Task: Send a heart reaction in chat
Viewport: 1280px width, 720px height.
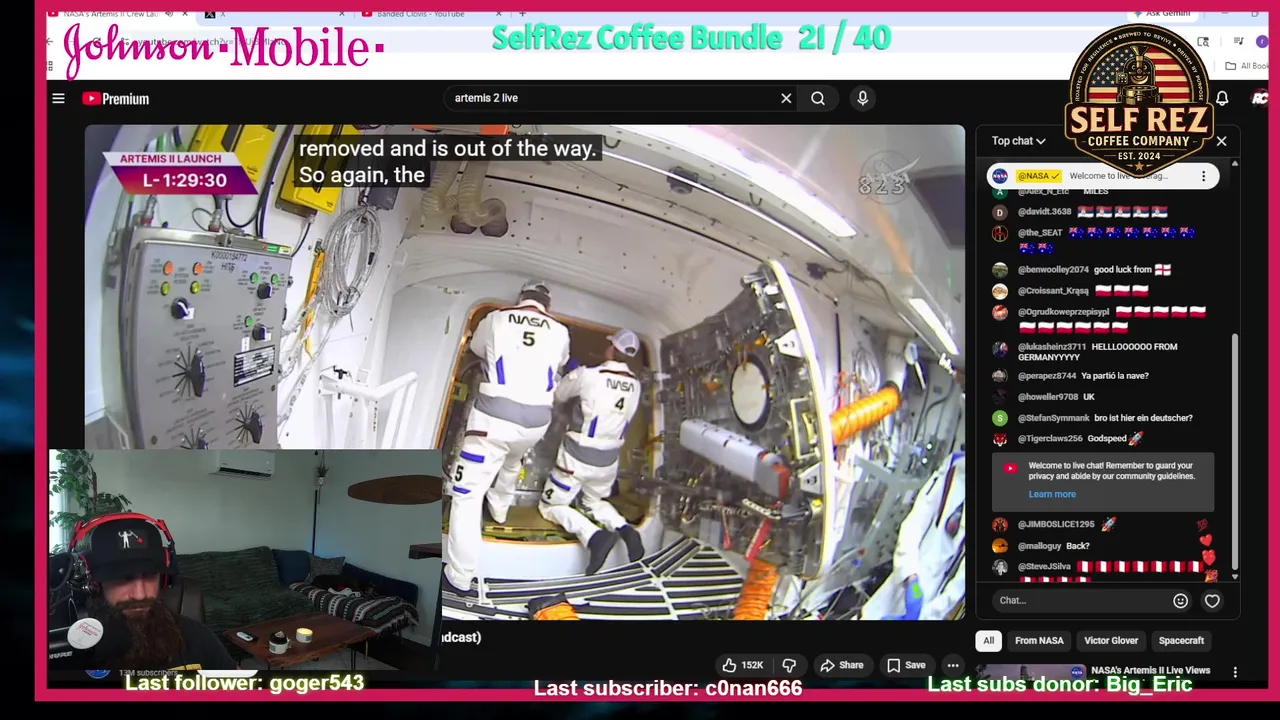Action: click(x=1212, y=600)
